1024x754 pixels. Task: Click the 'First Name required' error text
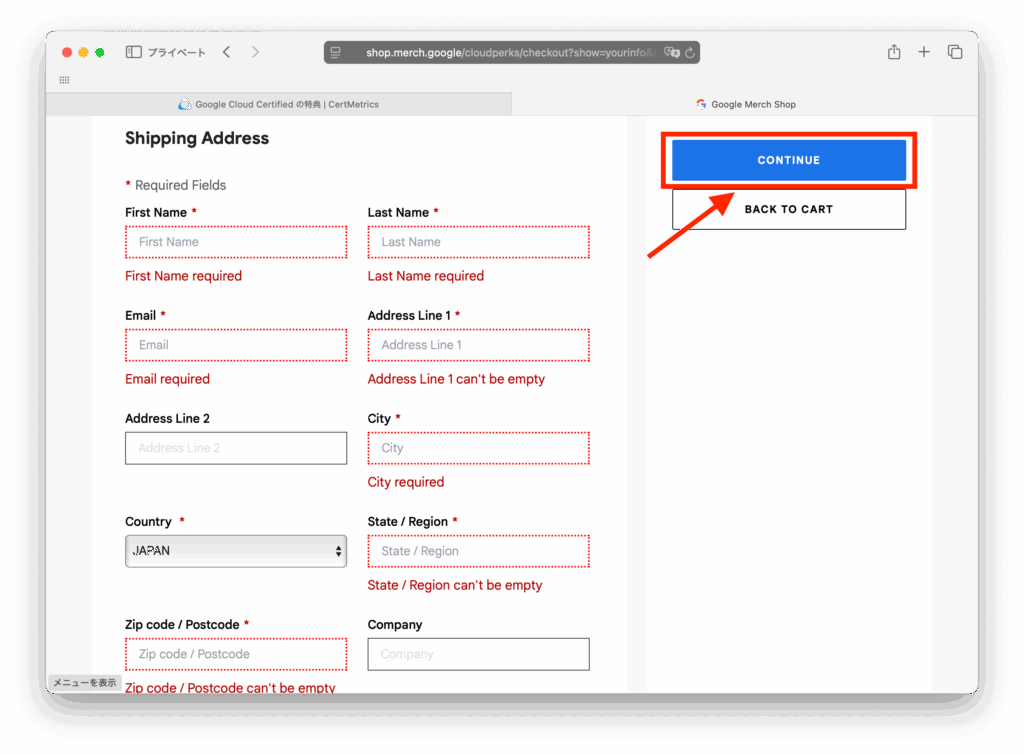coord(184,276)
